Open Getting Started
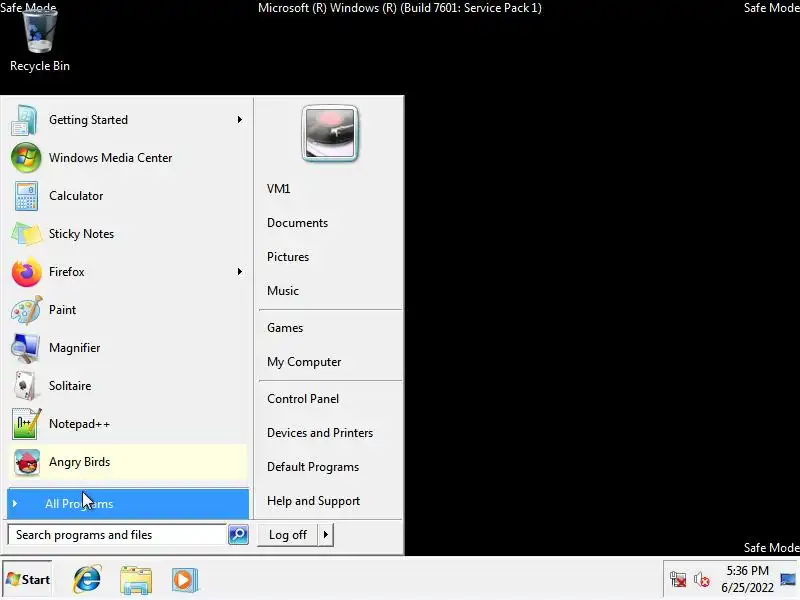This screenshot has height=600, width=800. click(x=128, y=120)
